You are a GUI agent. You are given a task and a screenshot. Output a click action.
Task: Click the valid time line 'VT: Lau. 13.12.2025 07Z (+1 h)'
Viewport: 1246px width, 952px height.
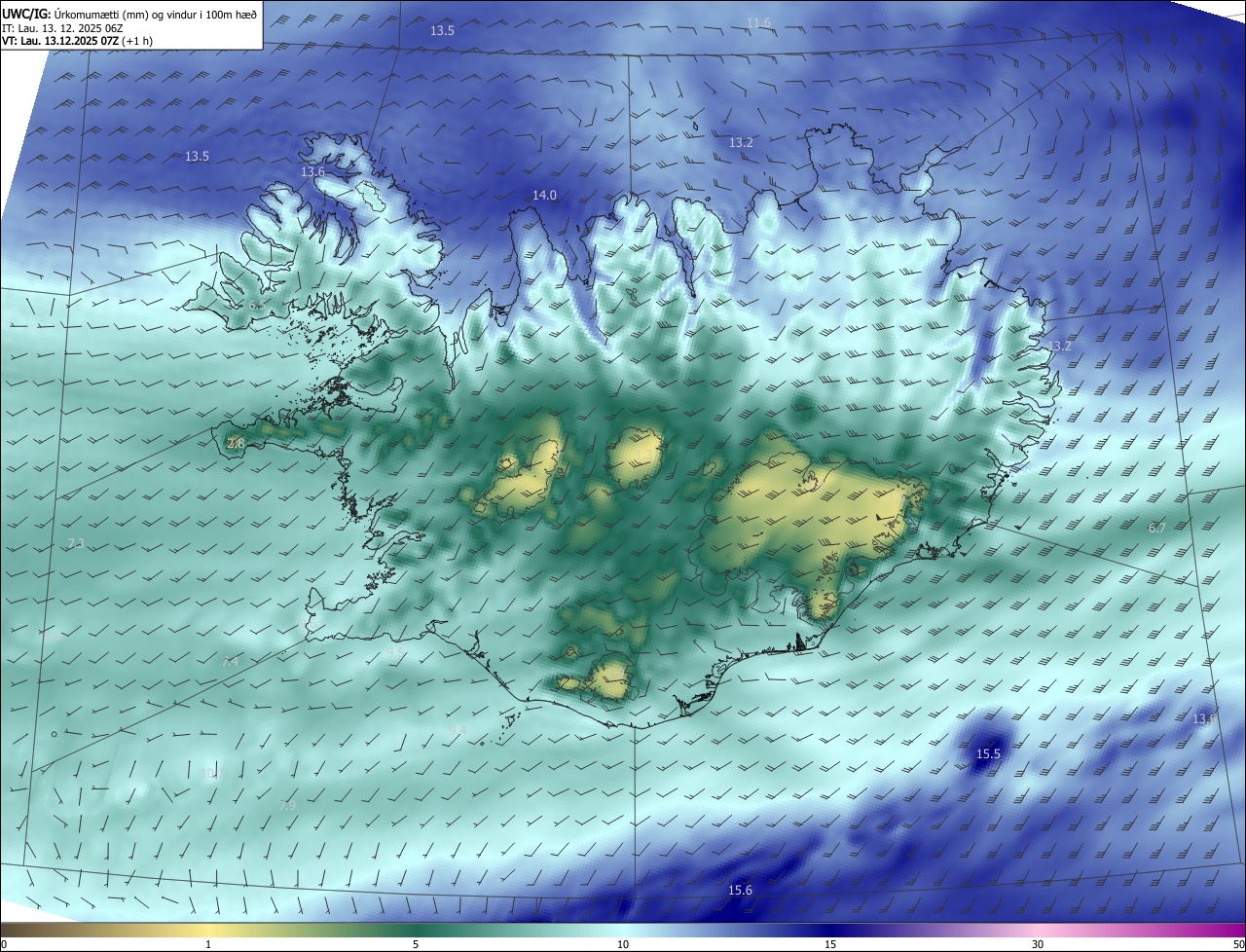tap(78, 41)
